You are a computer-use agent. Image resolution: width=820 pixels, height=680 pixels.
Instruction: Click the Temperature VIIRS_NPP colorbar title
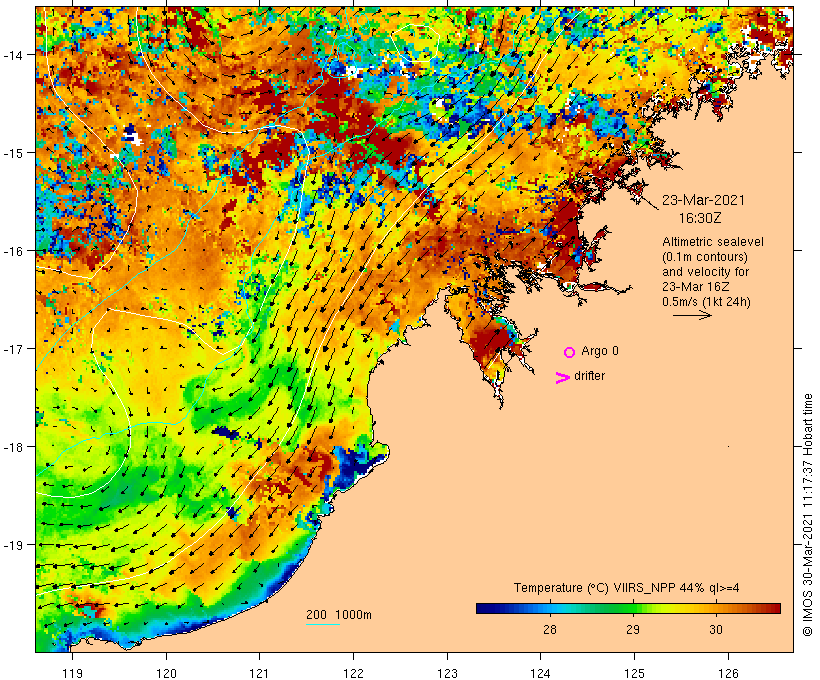pyautogui.click(x=627, y=587)
